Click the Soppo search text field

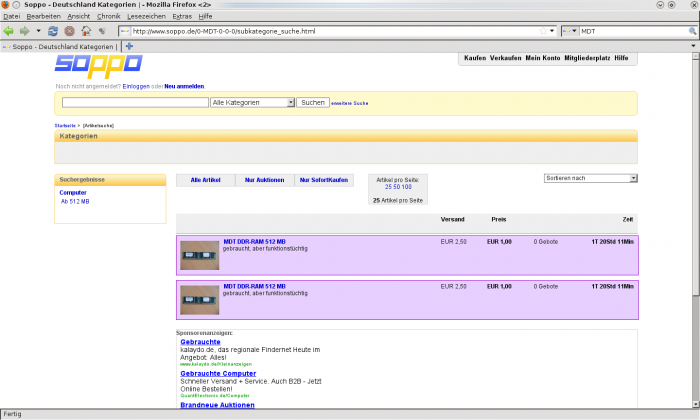(135, 103)
